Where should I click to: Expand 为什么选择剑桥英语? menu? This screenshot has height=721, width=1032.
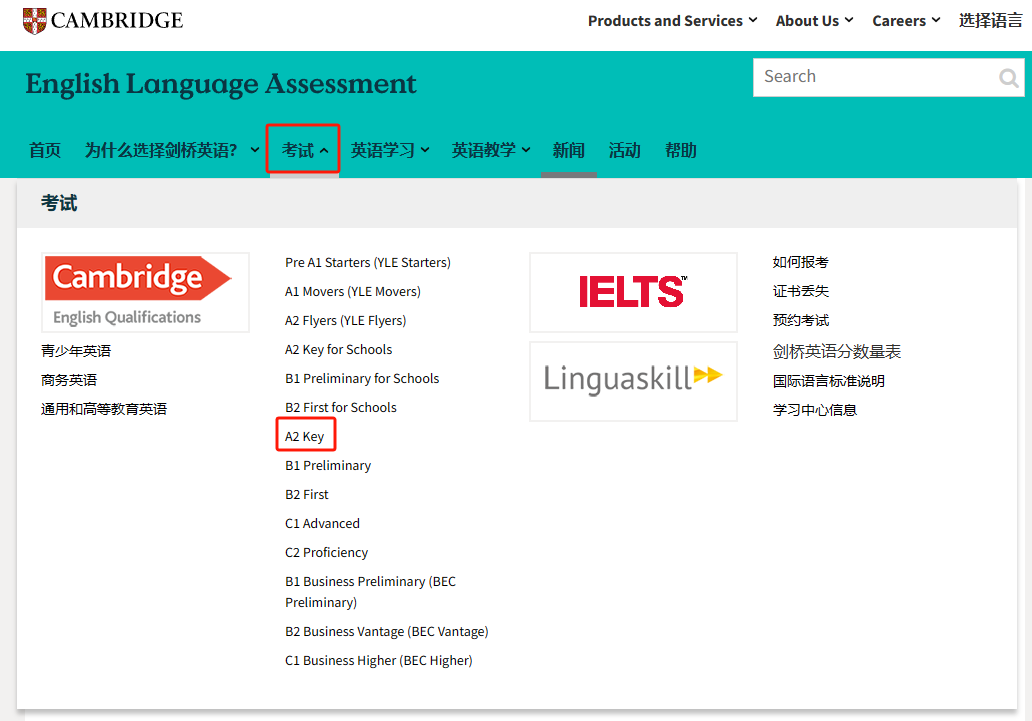(171, 150)
